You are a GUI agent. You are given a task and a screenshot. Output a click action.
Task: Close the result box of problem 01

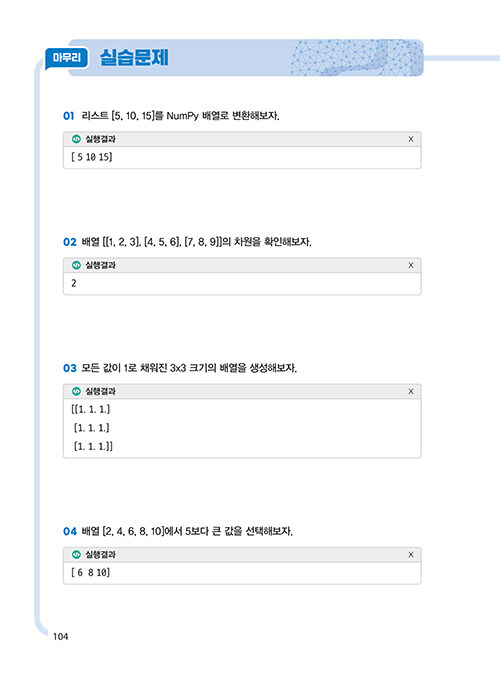(x=411, y=139)
